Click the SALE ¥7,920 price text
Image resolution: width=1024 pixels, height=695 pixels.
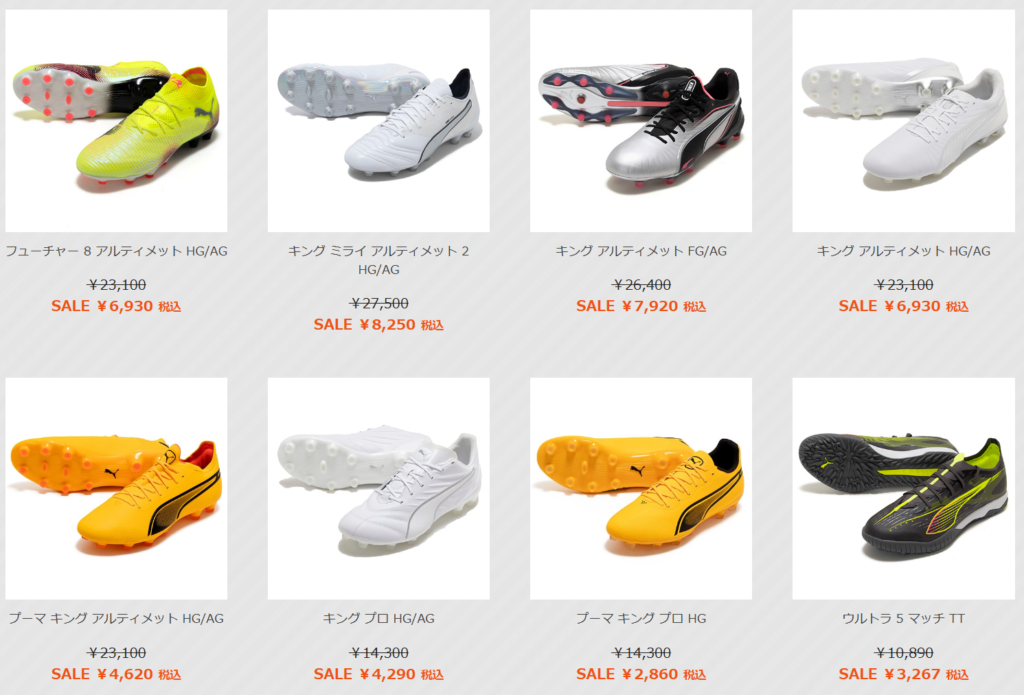click(641, 306)
